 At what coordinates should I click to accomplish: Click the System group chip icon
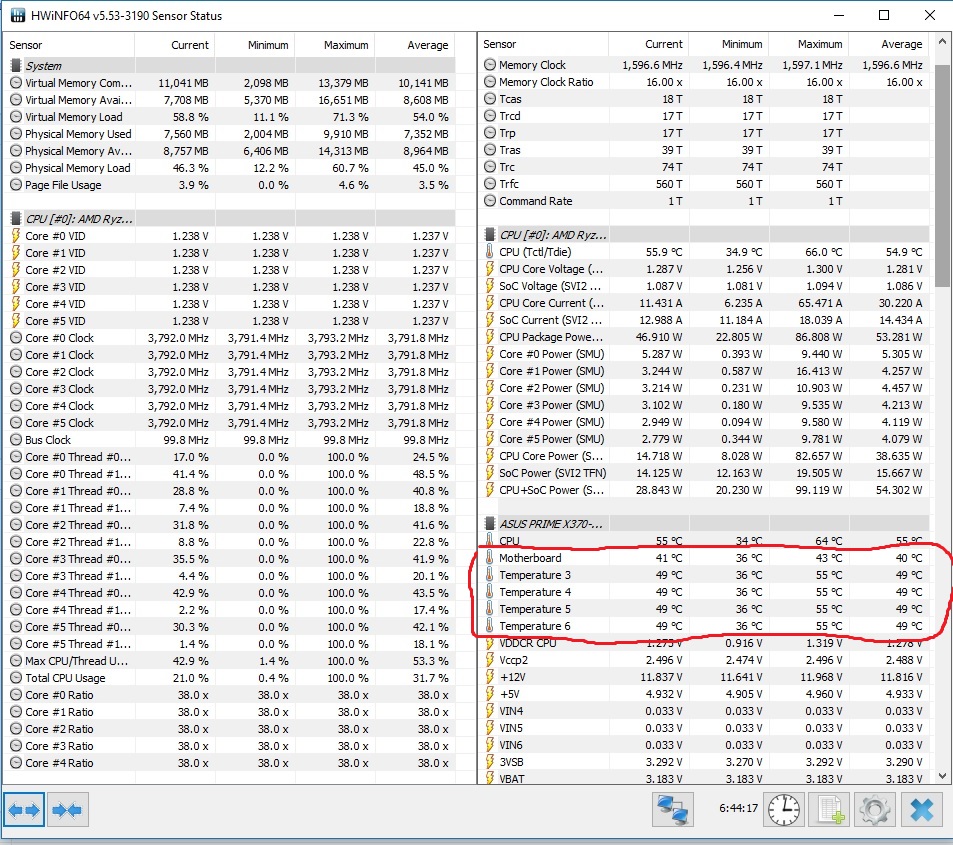pyautogui.click(x=16, y=66)
